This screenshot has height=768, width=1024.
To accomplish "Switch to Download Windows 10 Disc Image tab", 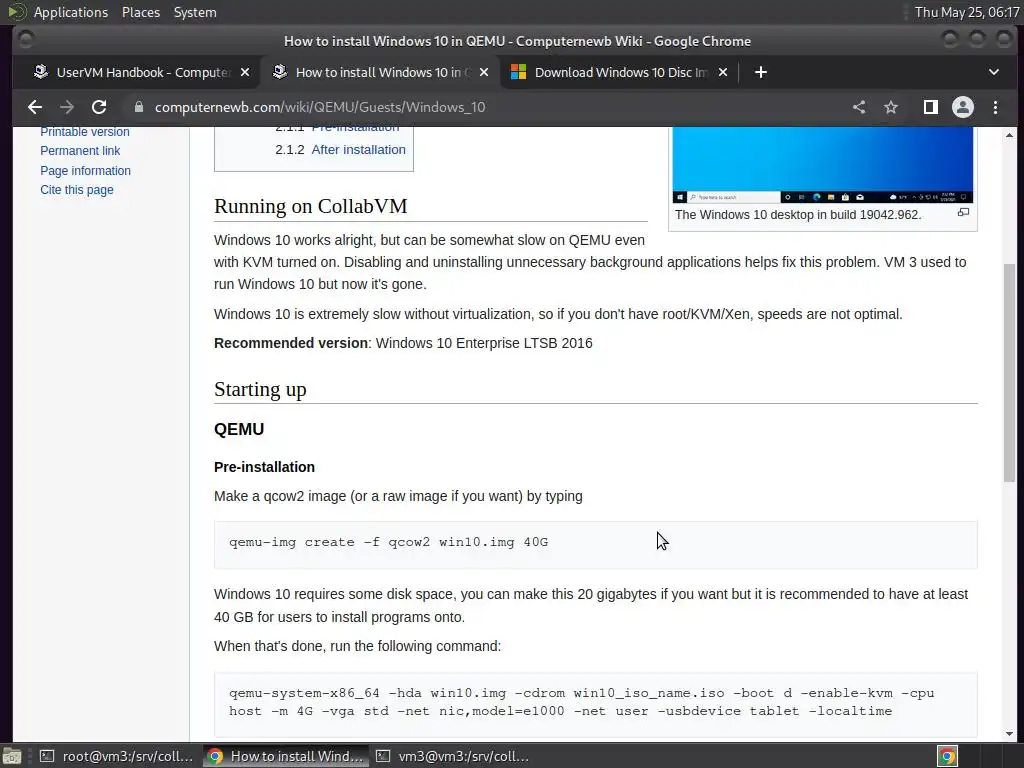I will [619, 72].
